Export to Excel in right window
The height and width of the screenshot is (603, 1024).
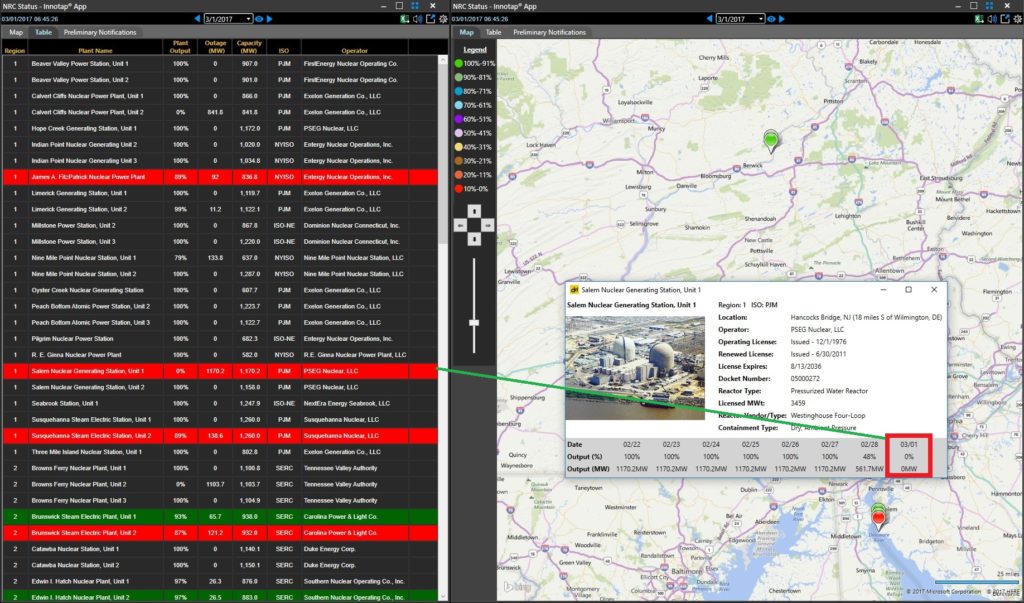pyautogui.click(x=980, y=19)
